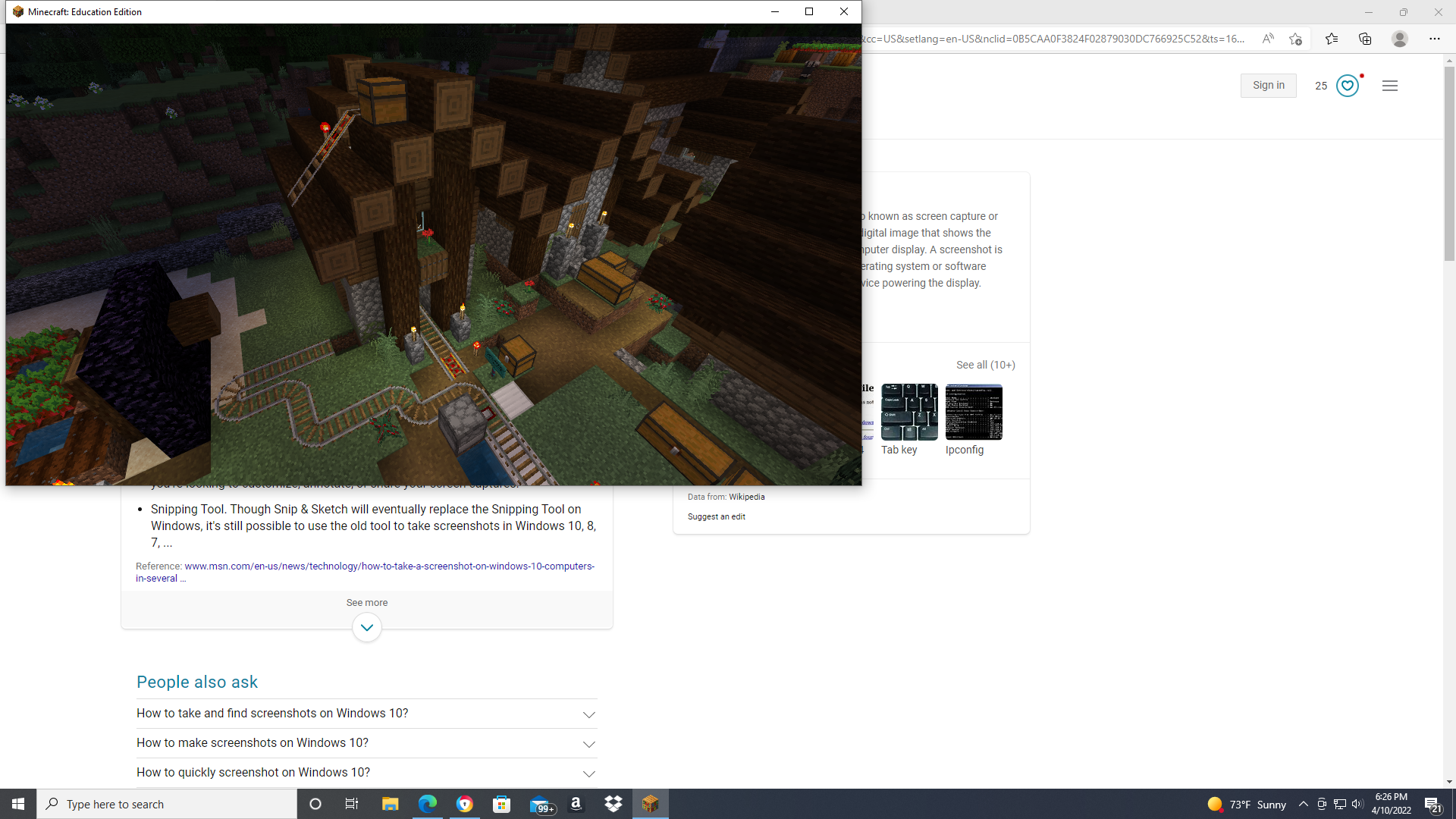Select the Minecraft taskbar icon
This screenshot has height=819, width=1456.
point(651,804)
